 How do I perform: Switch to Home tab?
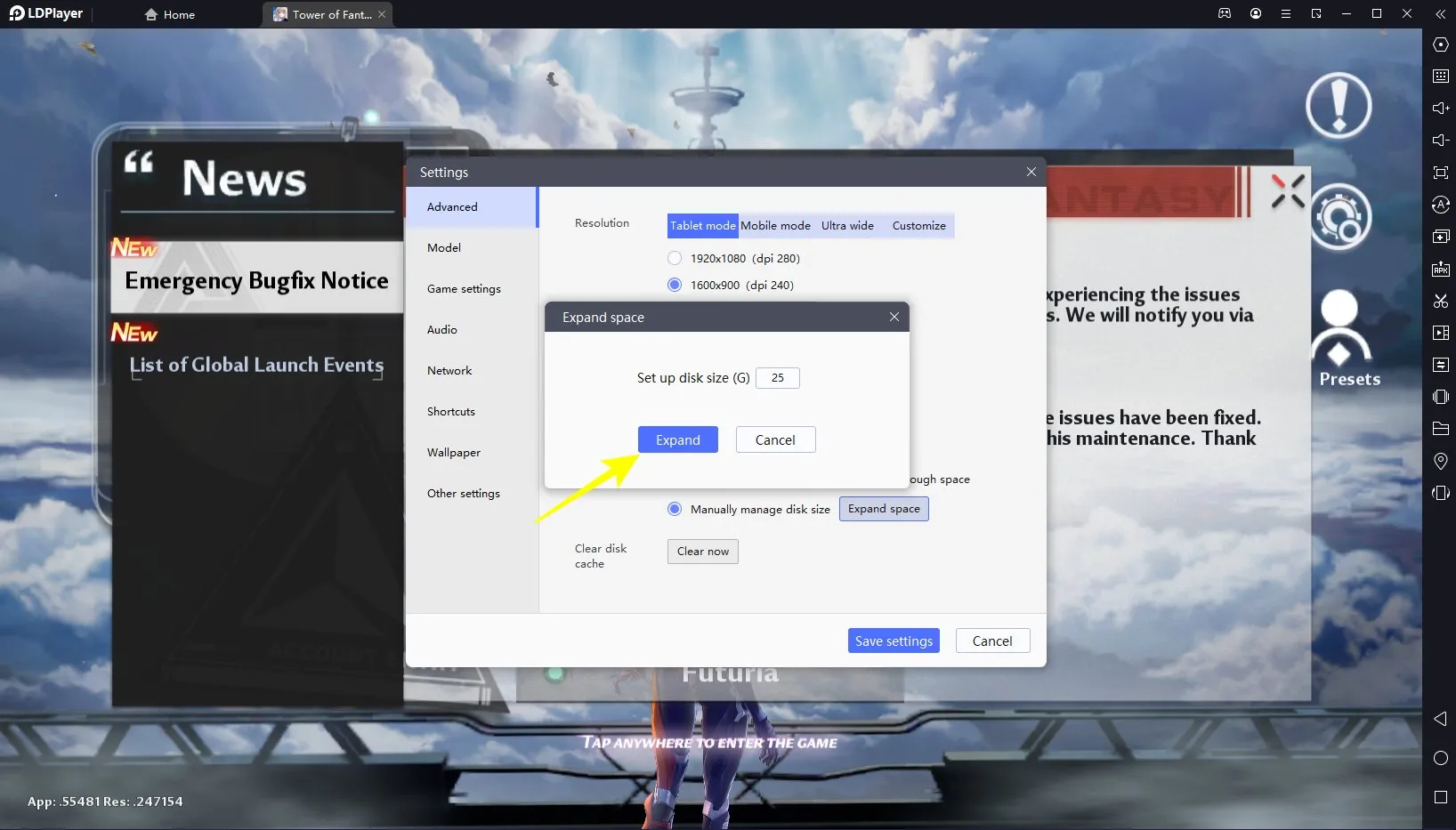pyautogui.click(x=170, y=14)
